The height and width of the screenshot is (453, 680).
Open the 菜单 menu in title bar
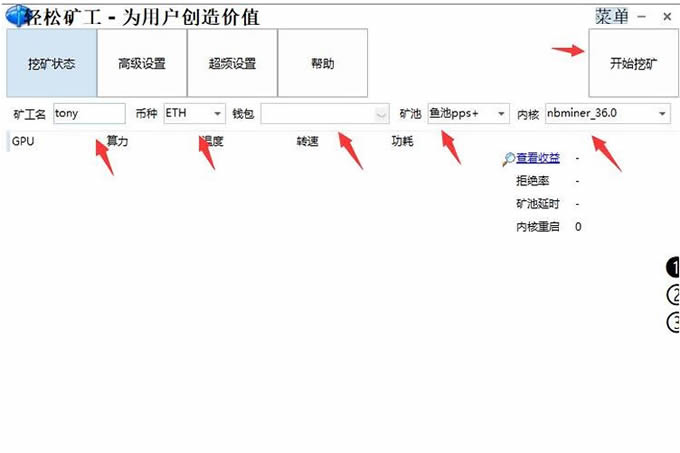611,16
